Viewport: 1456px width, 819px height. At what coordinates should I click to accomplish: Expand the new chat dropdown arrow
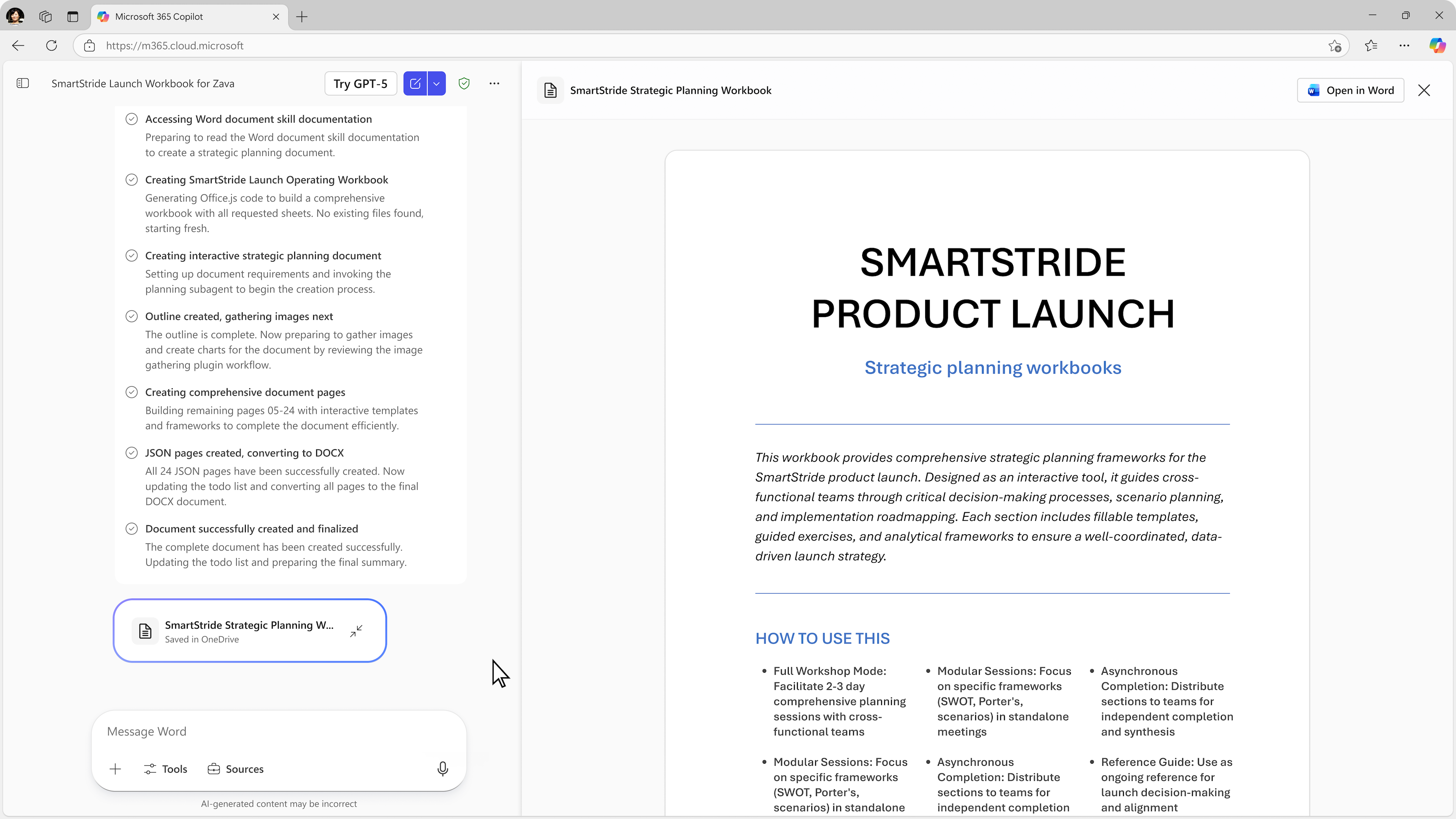[436, 83]
